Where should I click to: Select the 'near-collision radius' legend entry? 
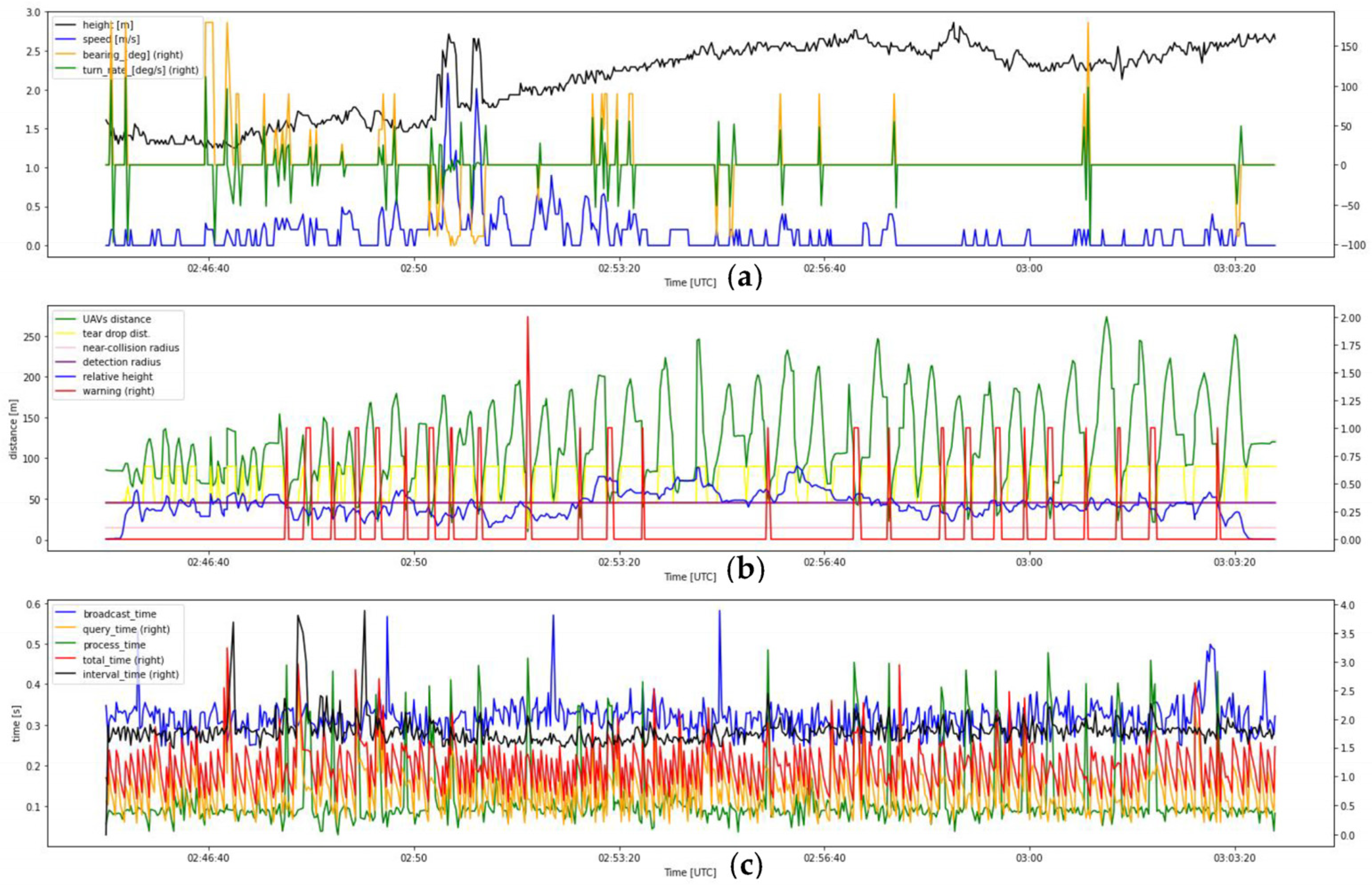coord(130,348)
